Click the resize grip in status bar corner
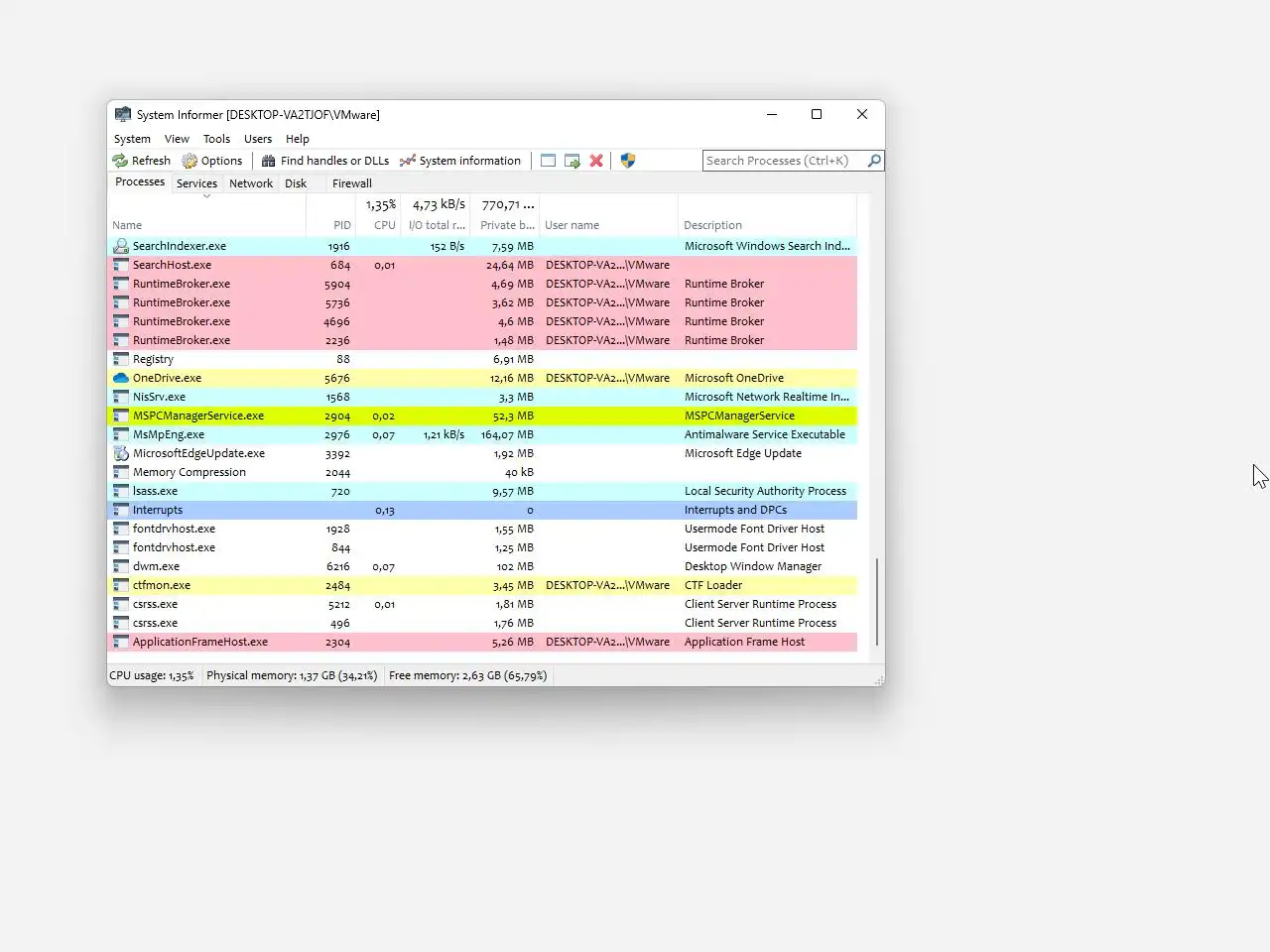The height and width of the screenshot is (952, 1270). pos(878,680)
